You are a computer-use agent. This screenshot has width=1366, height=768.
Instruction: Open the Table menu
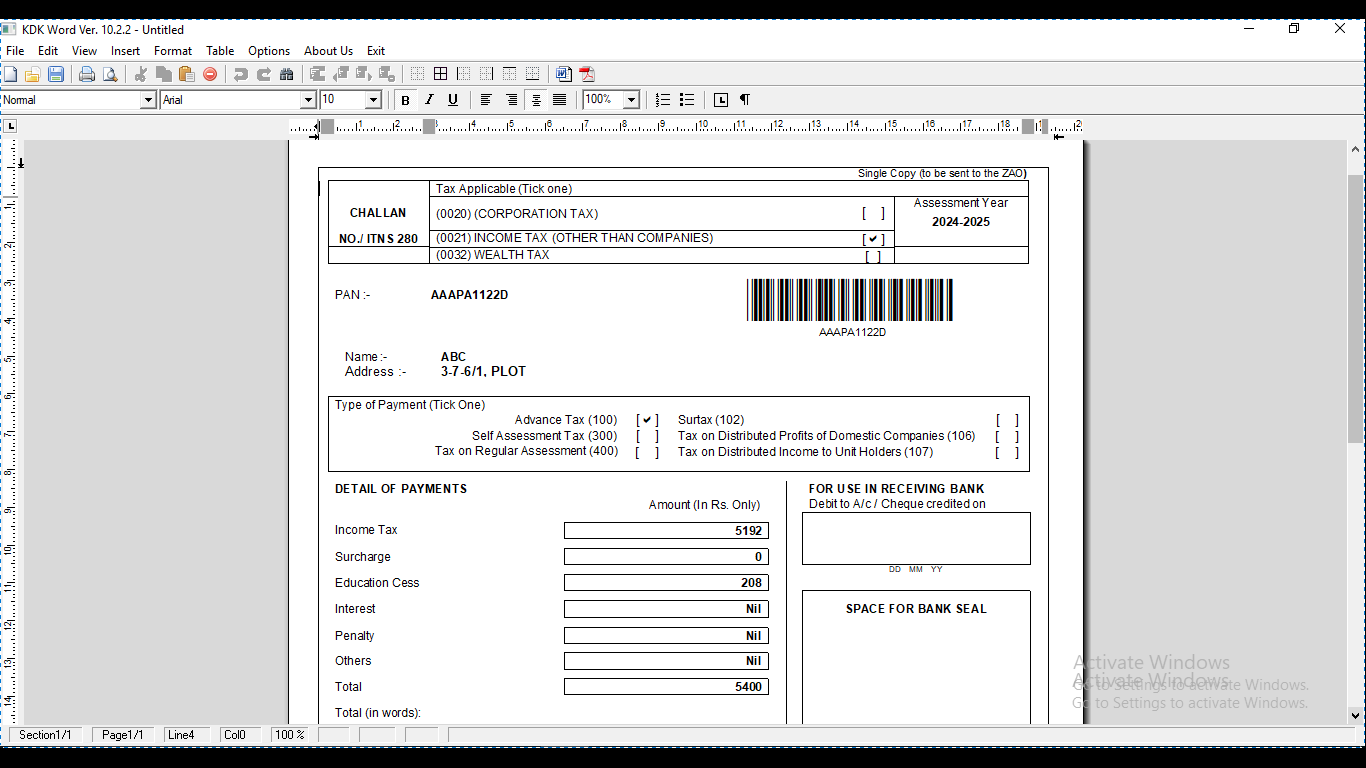coord(220,51)
